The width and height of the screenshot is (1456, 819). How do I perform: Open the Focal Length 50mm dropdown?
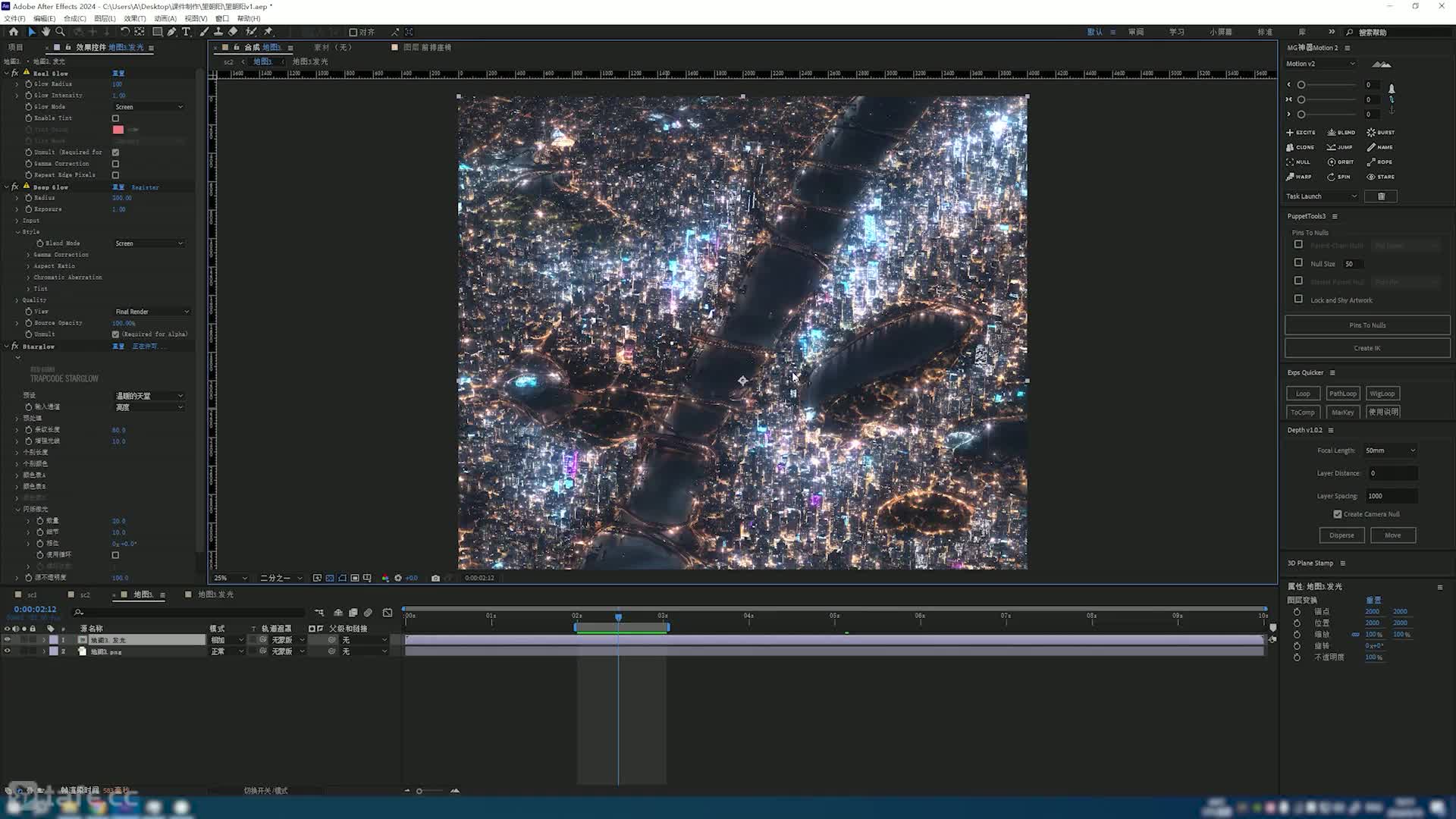[x=1390, y=450]
